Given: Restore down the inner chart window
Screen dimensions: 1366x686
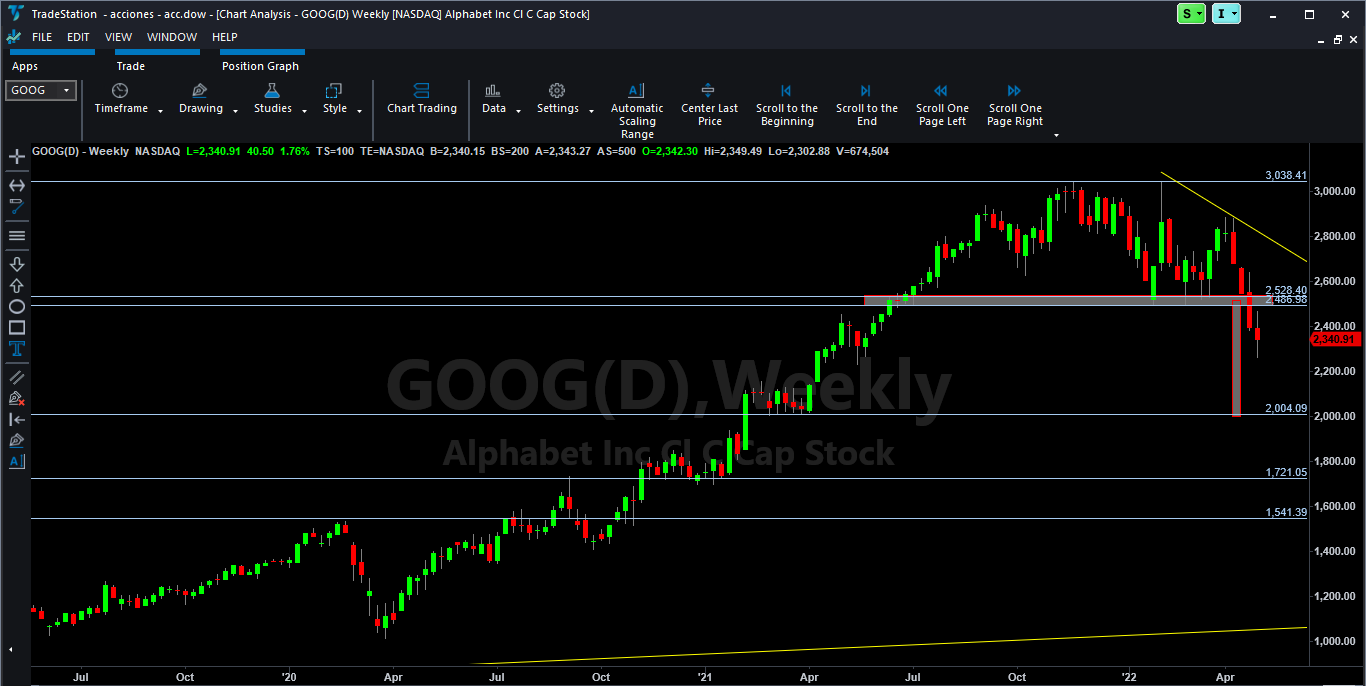Looking at the screenshot, I should click(x=1338, y=39).
